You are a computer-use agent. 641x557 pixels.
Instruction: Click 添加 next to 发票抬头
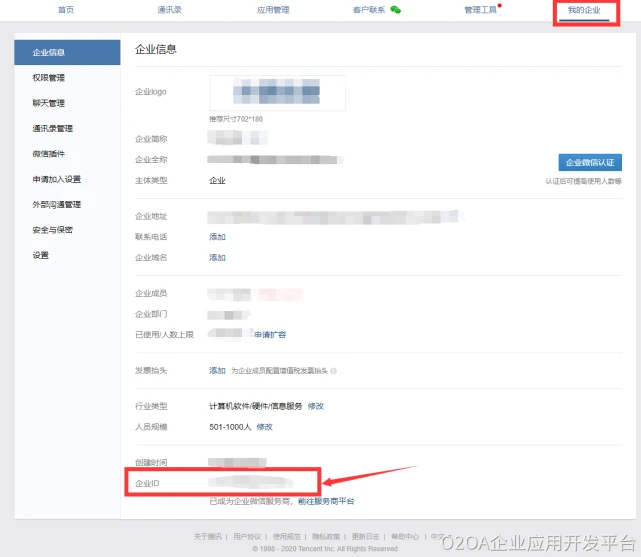coord(217,370)
